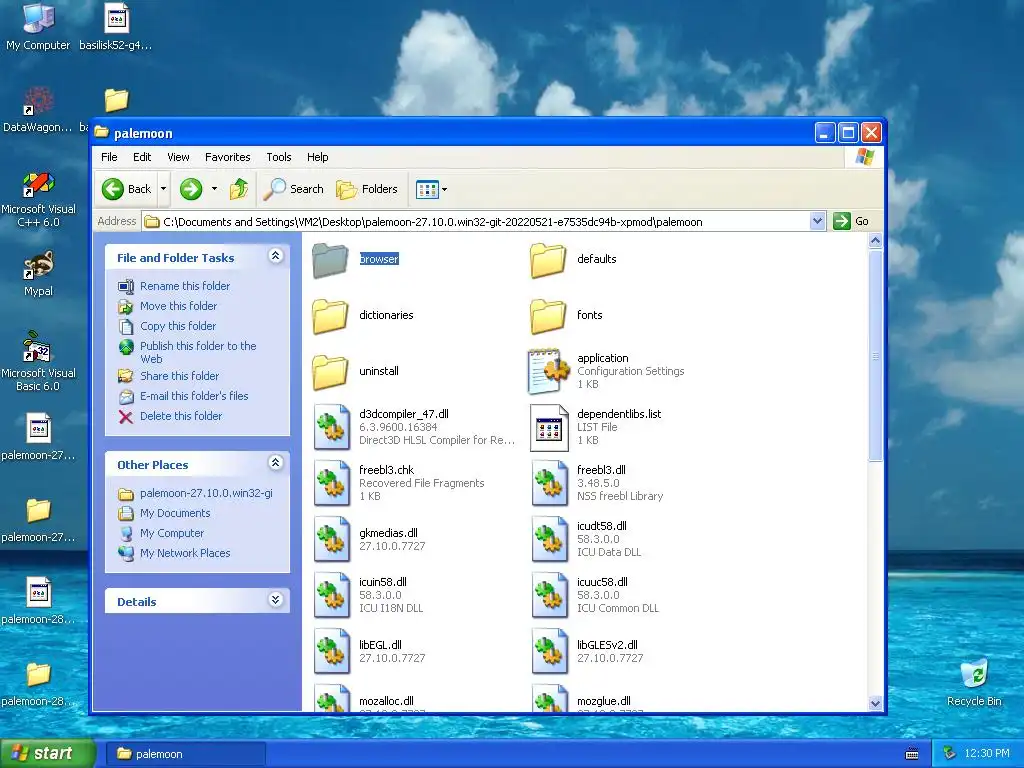Select the dictionaries folder

[x=330, y=316]
